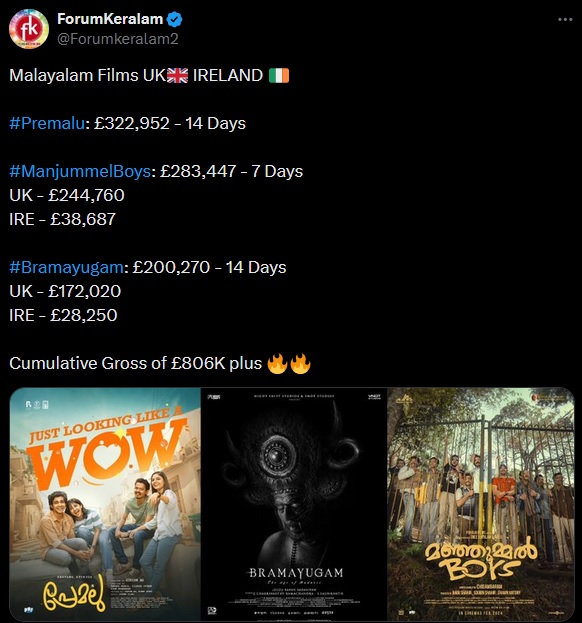Viewport: 582px width, 623px height.
Task: View the Bramayugam black poster image
Action: tap(294, 504)
